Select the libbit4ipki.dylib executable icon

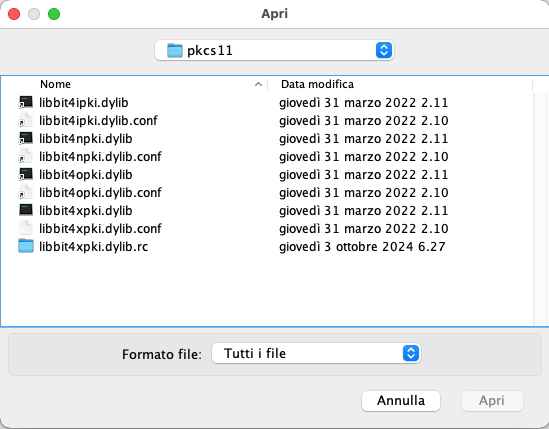[x=26, y=102]
